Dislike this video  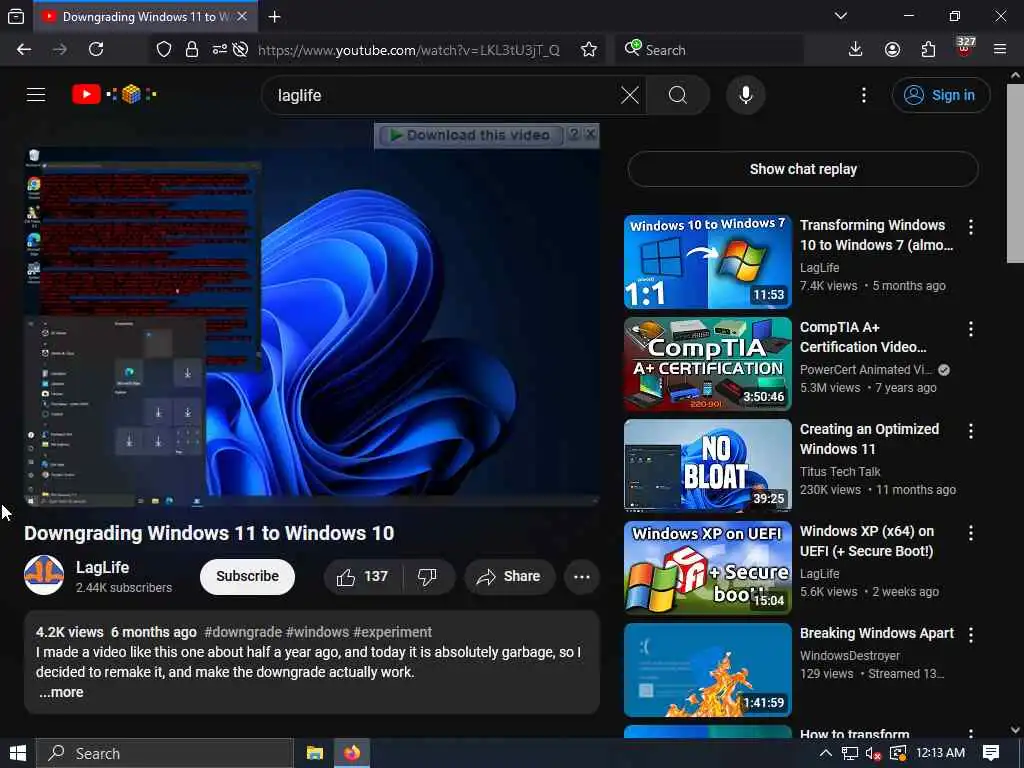pos(428,577)
